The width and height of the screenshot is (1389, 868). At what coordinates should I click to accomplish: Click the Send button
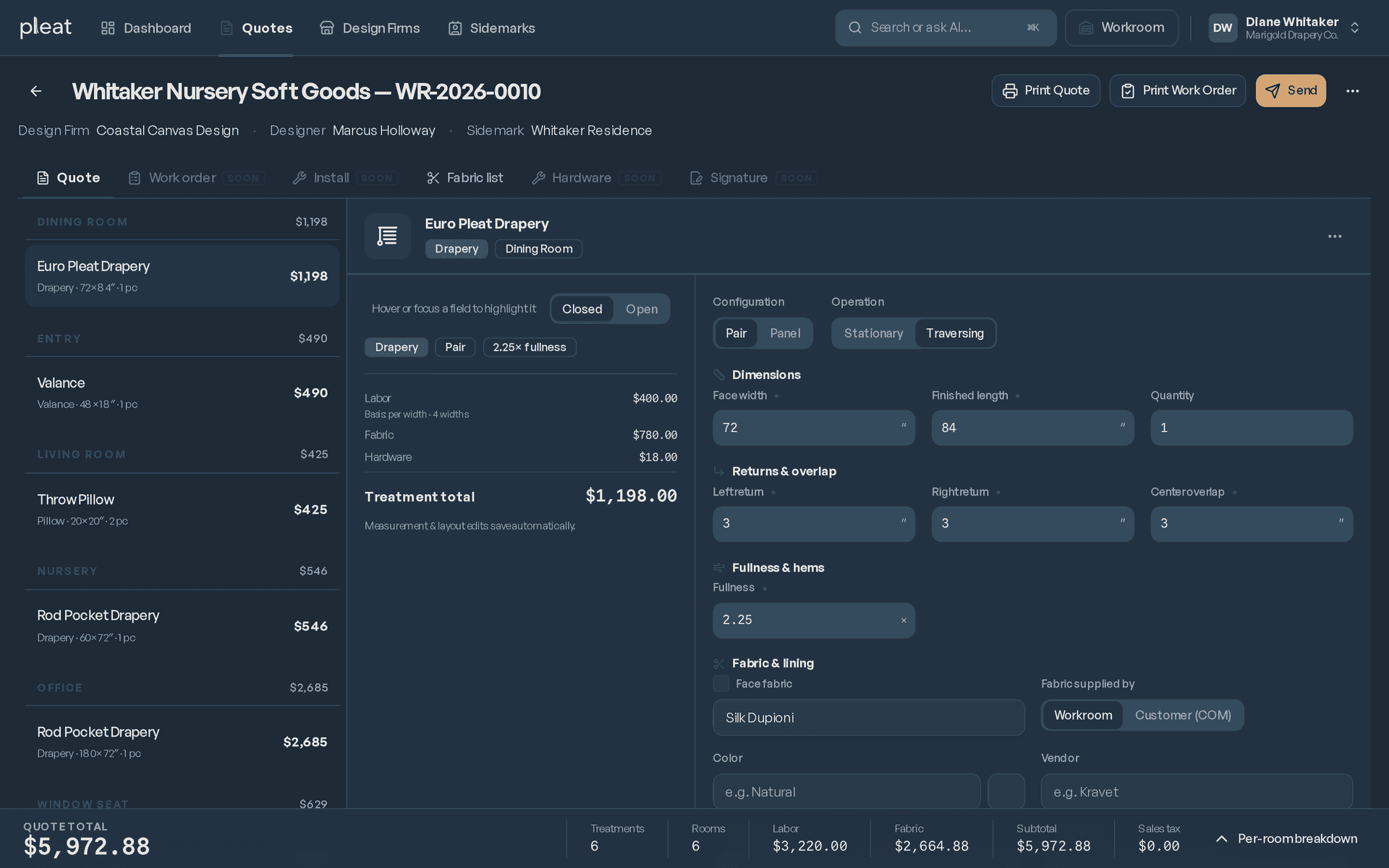click(1291, 90)
